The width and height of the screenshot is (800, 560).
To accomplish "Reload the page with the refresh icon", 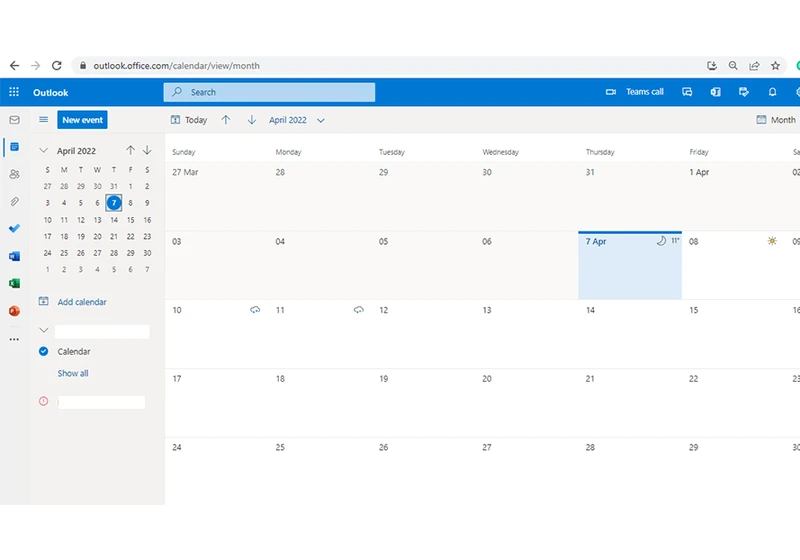I will pos(57,65).
